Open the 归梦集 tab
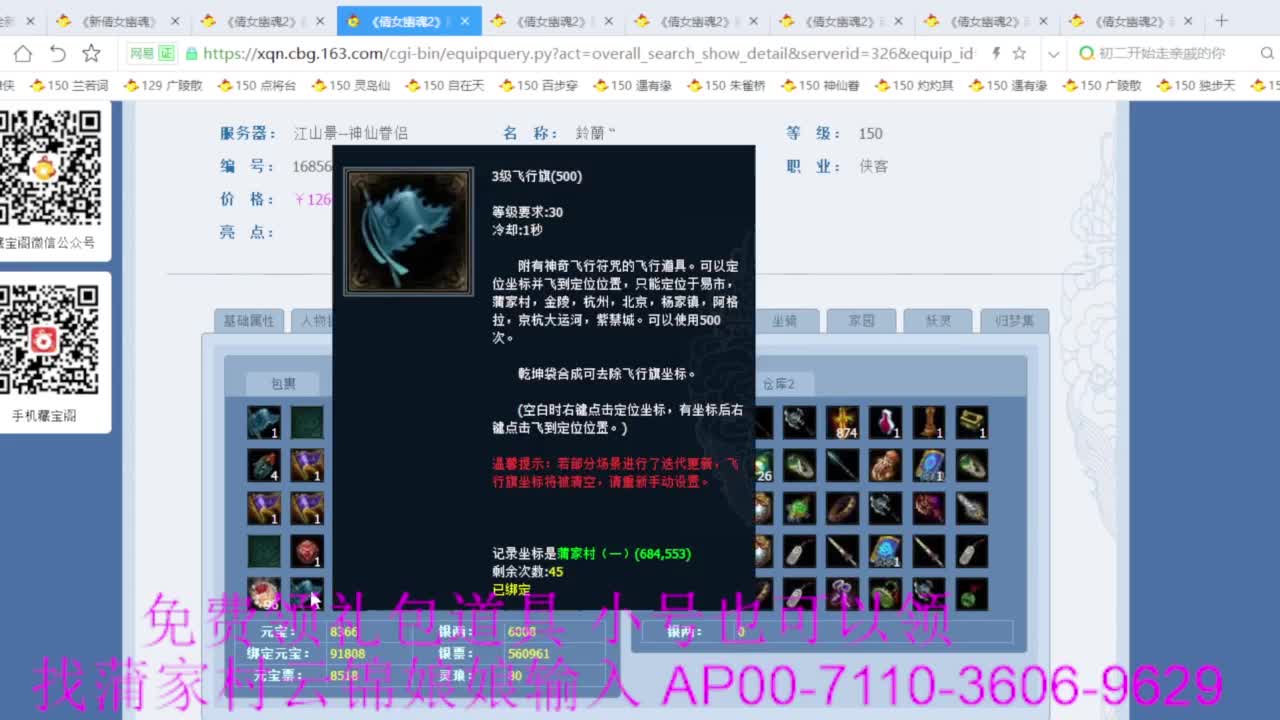1280x720 pixels. point(1015,320)
